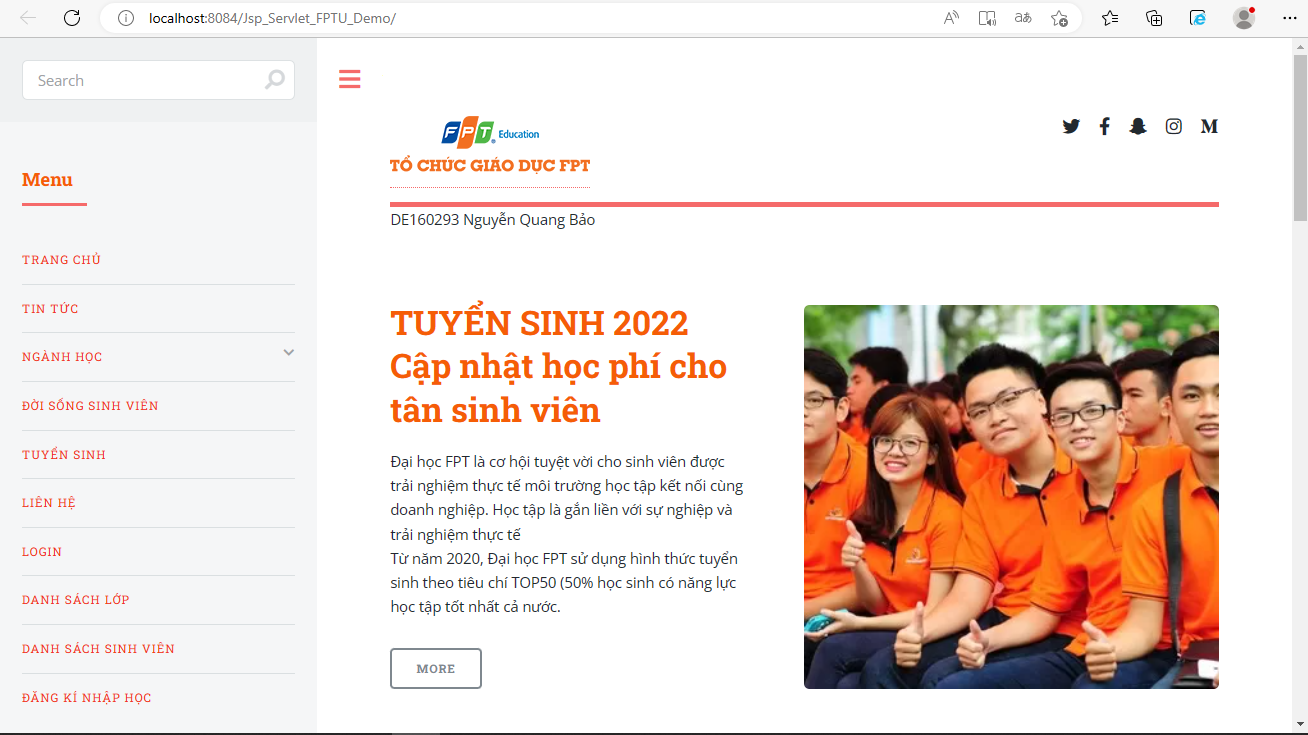This screenshot has height=735, width=1308.
Task: Expand the NGÀNH HỌC submenu chevron
Action: 288,353
